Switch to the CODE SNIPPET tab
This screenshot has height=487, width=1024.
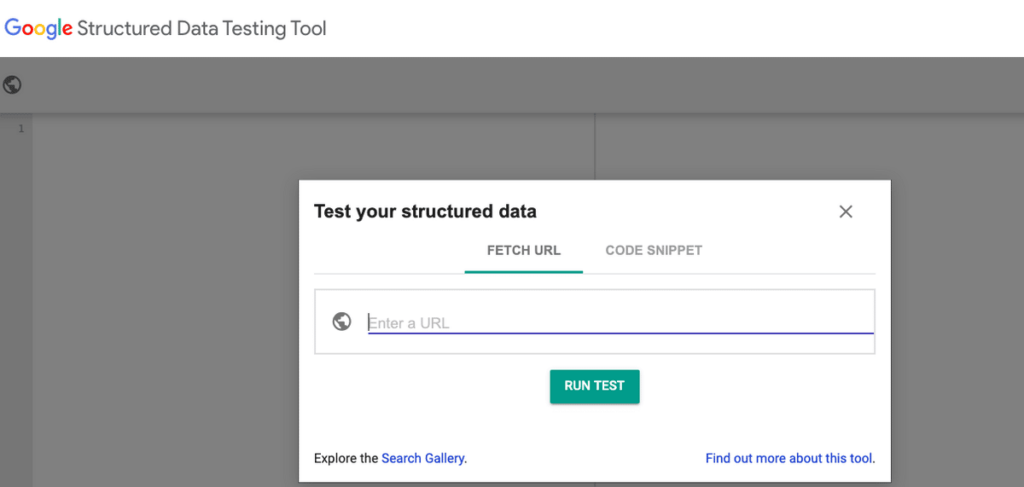point(654,251)
